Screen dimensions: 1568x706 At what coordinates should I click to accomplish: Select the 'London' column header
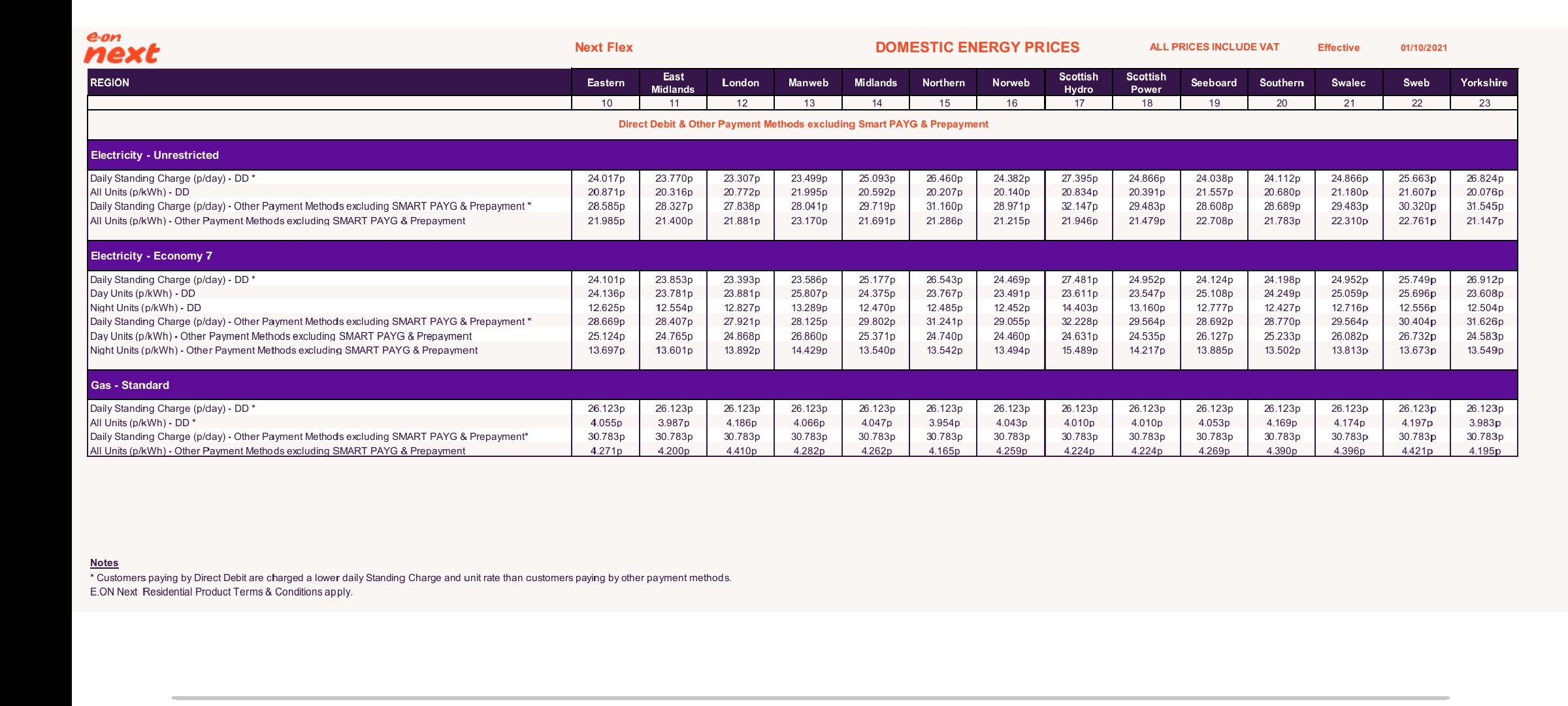740,82
